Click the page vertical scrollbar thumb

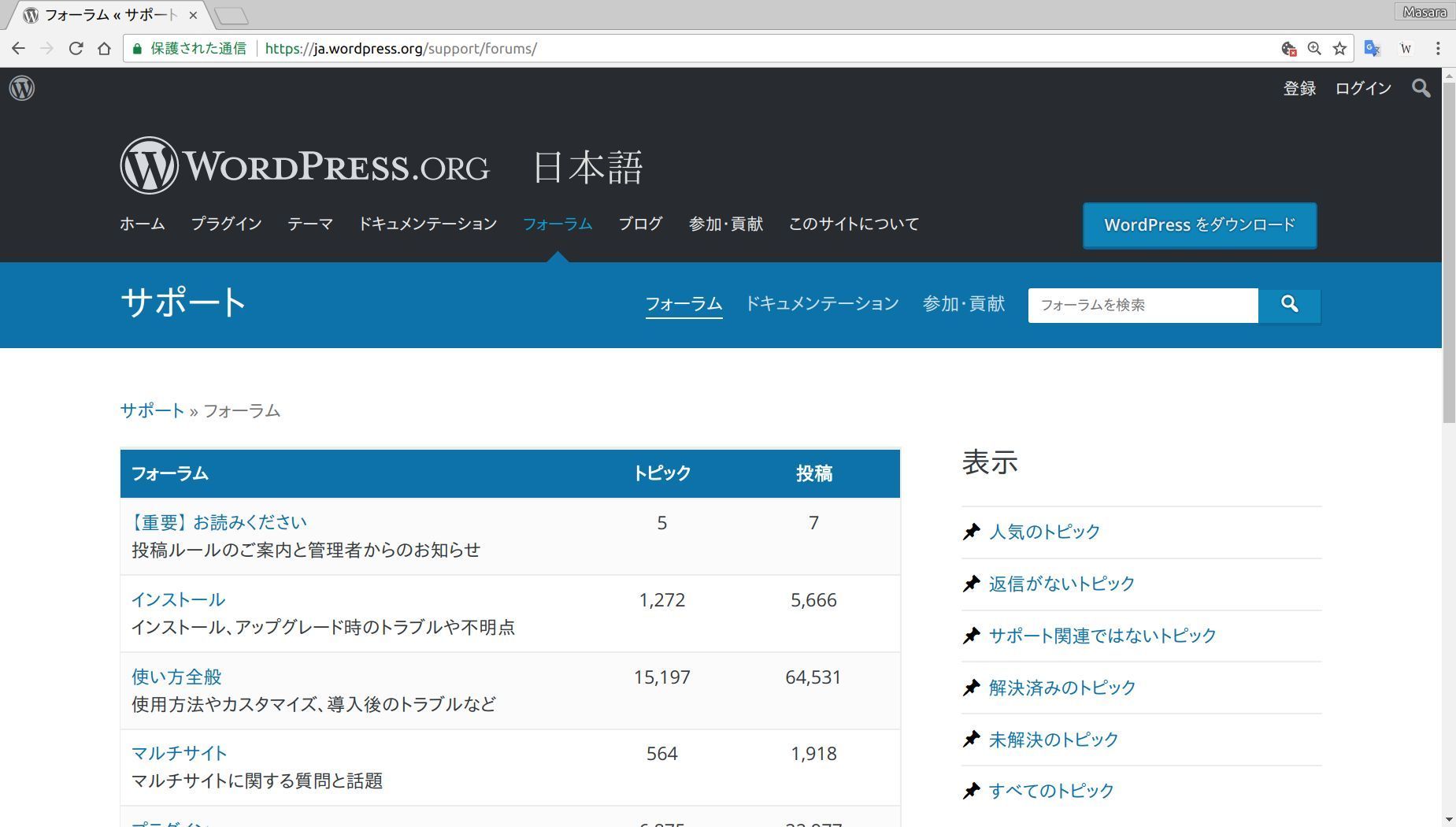[1449, 252]
